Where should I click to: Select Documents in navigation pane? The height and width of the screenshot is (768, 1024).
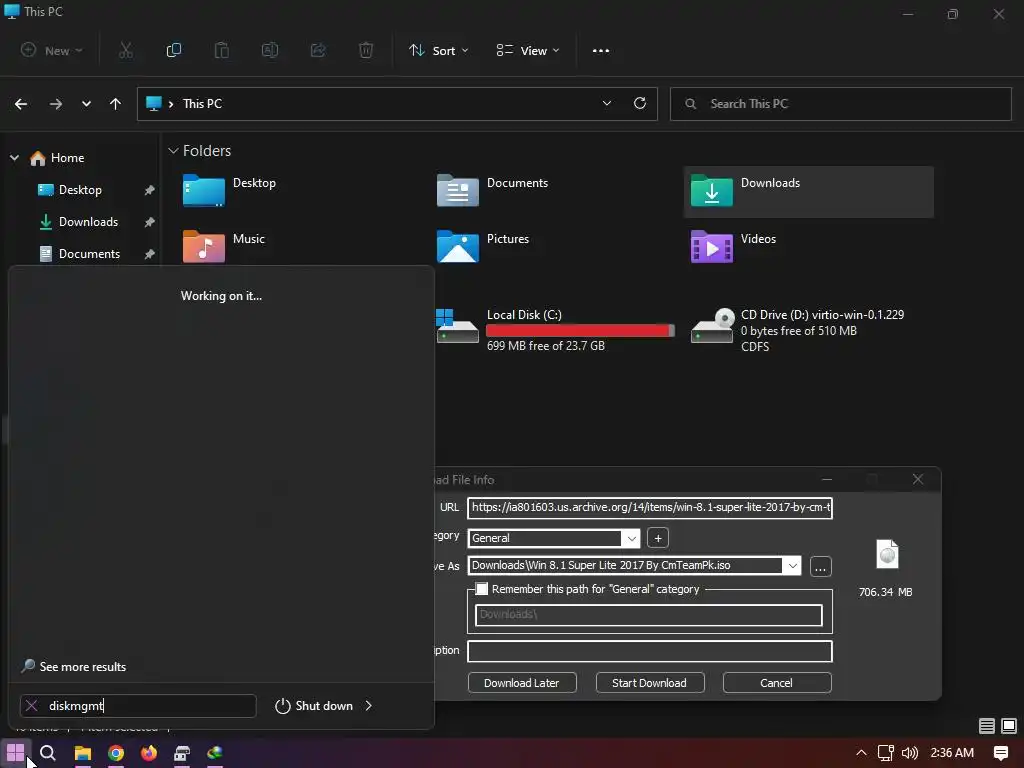coord(80,254)
